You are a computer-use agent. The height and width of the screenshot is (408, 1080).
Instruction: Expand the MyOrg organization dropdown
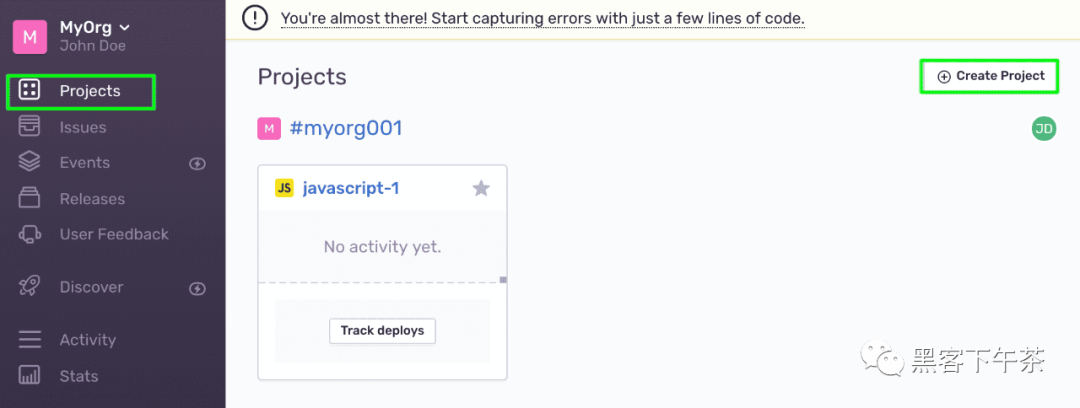tap(125, 28)
